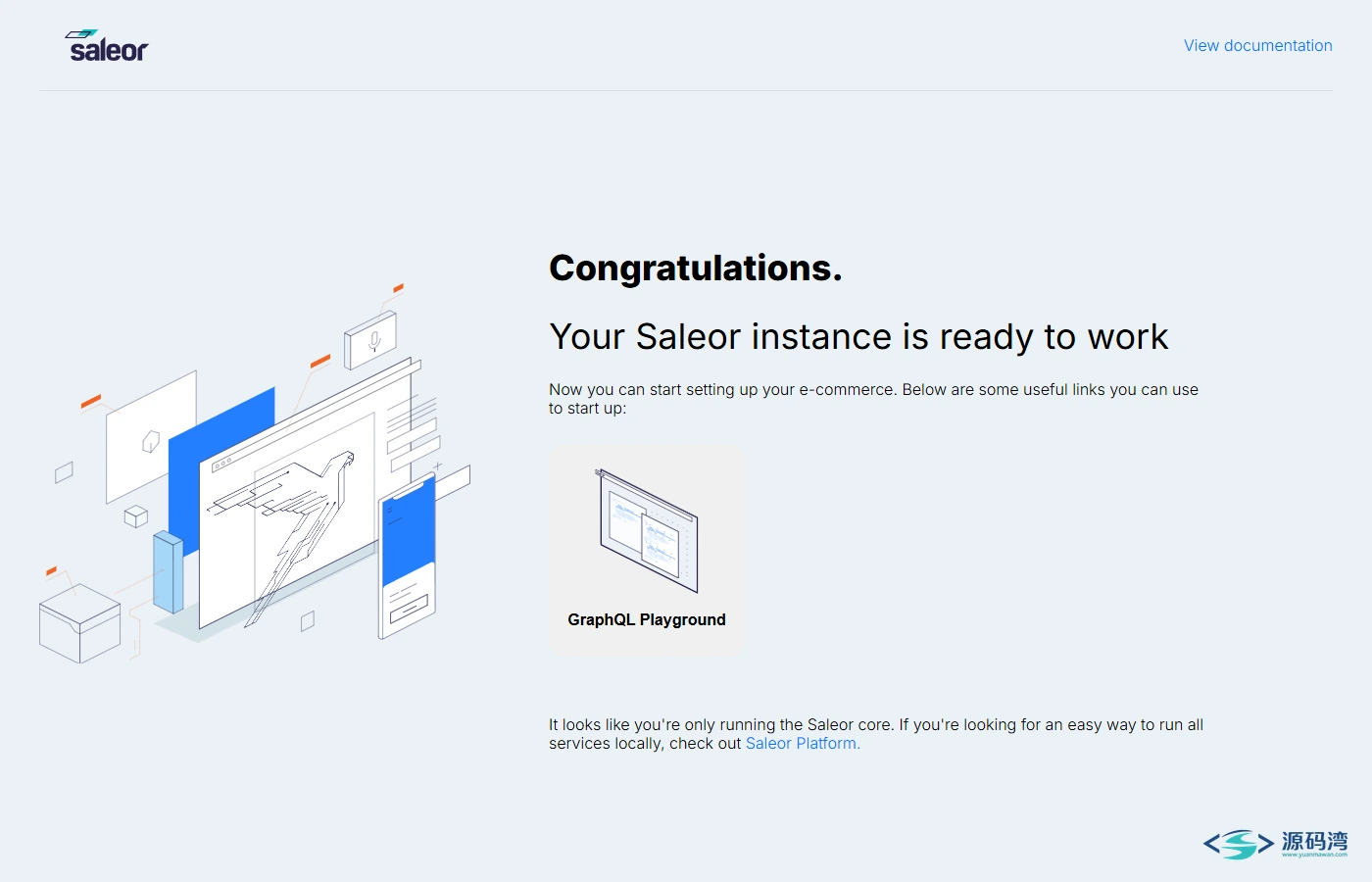Image resolution: width=1372 pixels, height=882 pixels.
Task: Follow the Saleor Platform link
Action: coord(803,744)
